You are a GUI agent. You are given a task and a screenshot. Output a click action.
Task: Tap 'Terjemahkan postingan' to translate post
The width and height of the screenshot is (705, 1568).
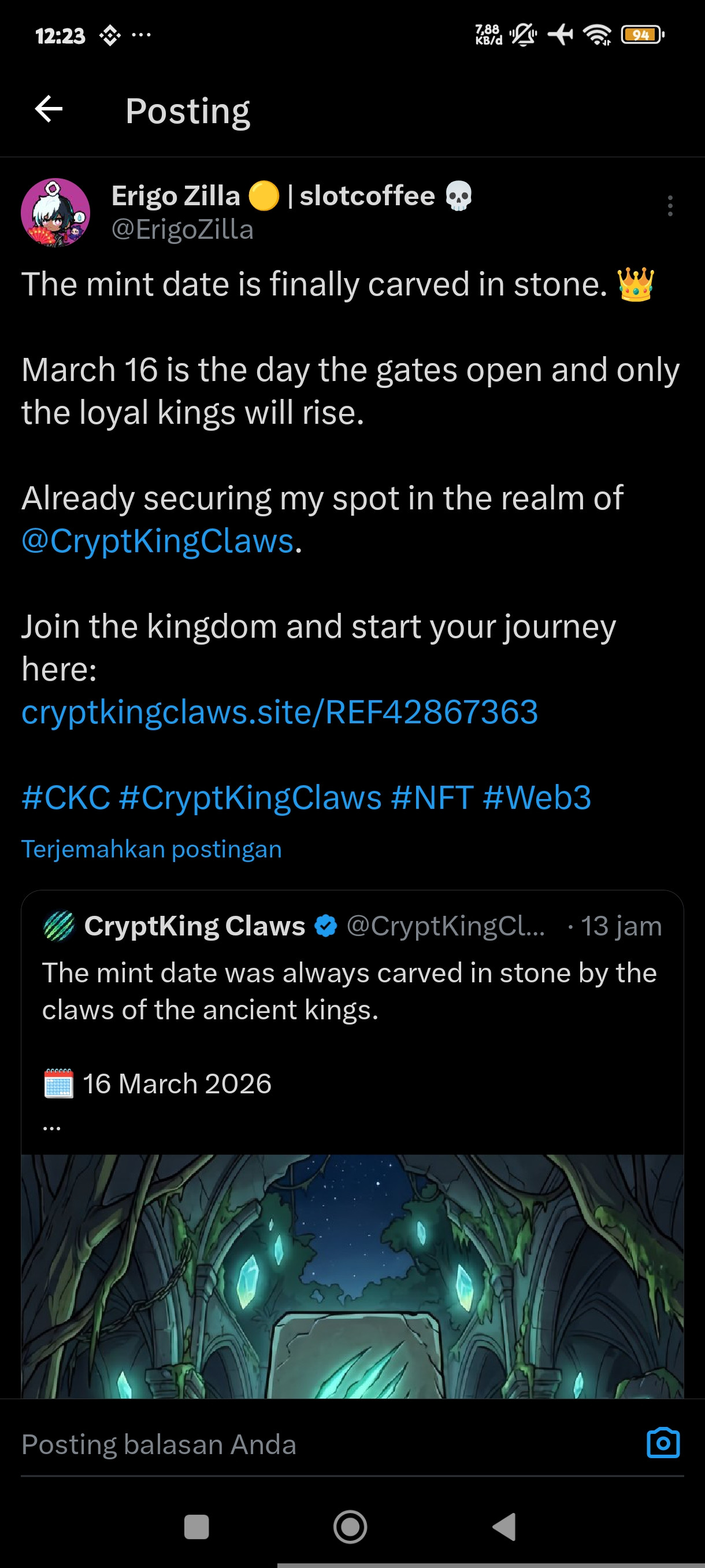pyautogui.click(x=151, y=849)
